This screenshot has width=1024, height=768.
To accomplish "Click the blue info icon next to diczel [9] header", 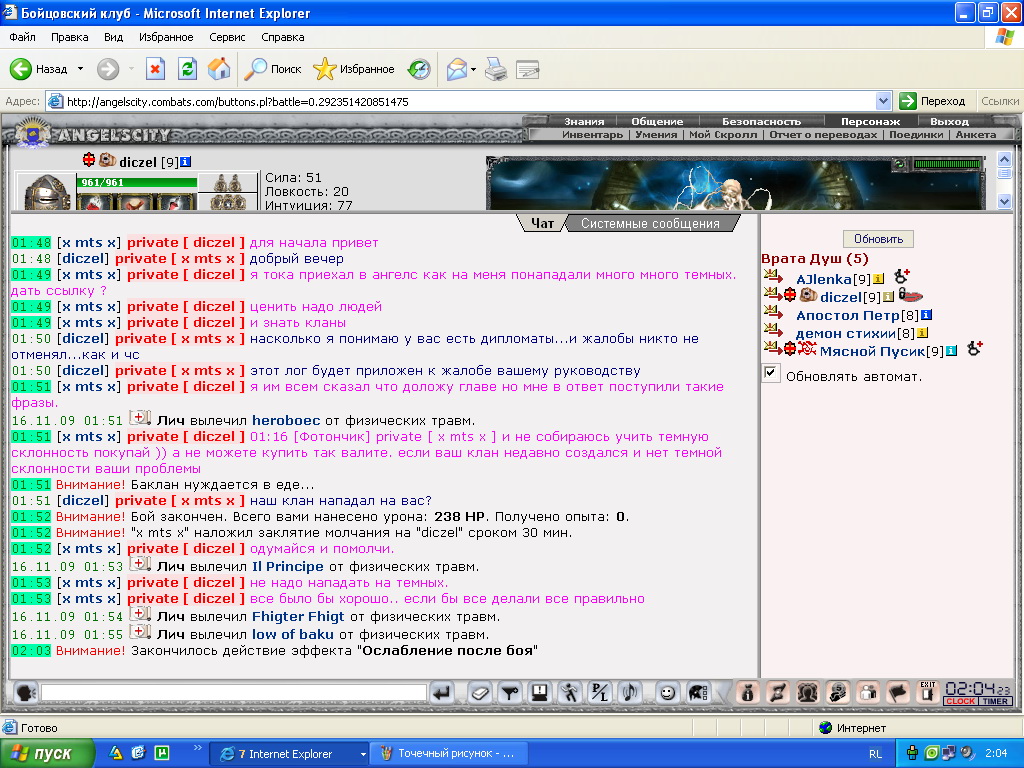I will pyautogui.click(x=185, y=162).
